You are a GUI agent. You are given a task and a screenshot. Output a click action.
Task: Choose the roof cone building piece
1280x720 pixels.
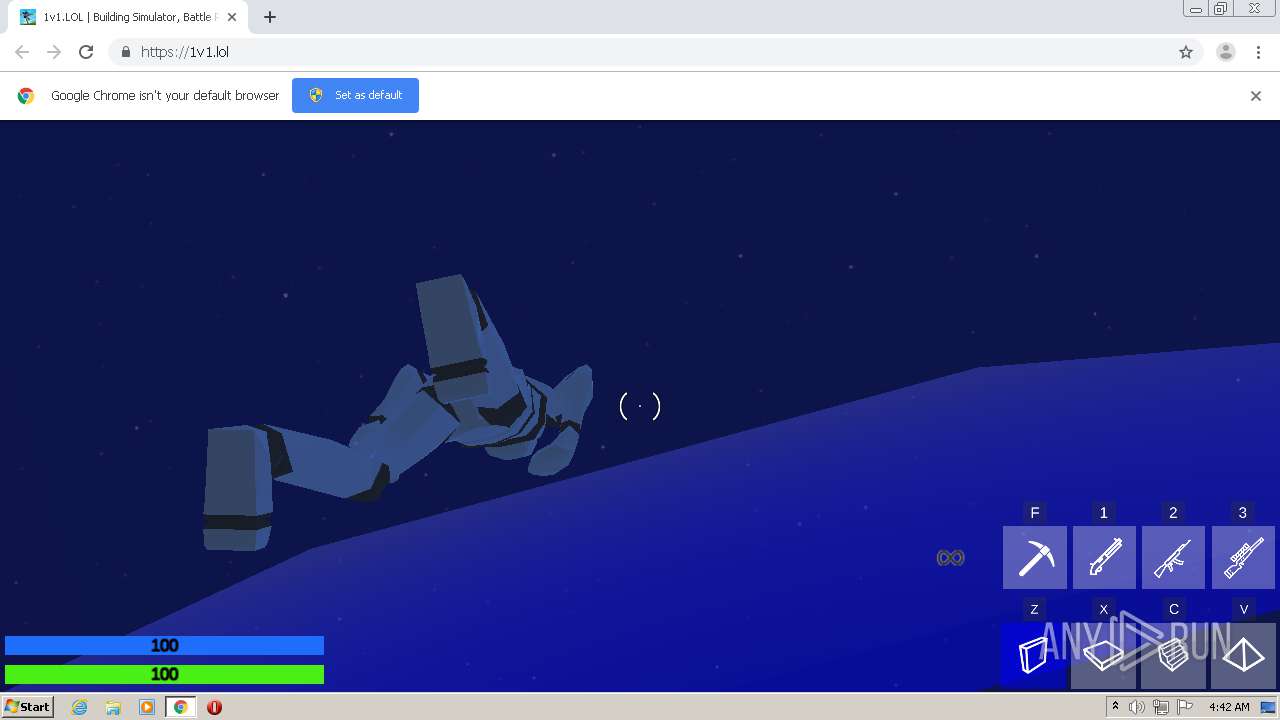pos(1243,655)
